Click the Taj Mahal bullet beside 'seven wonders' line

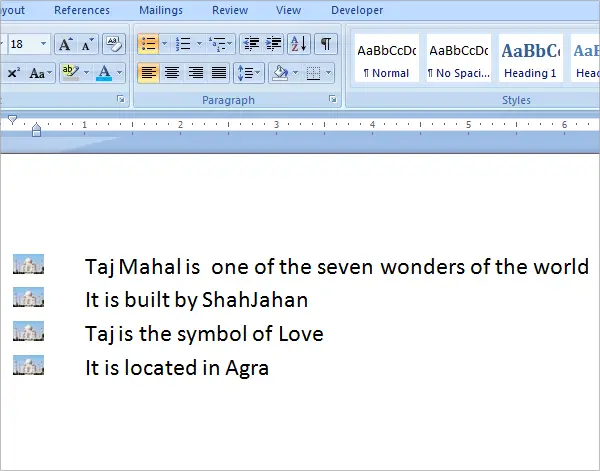click(28, 264)
